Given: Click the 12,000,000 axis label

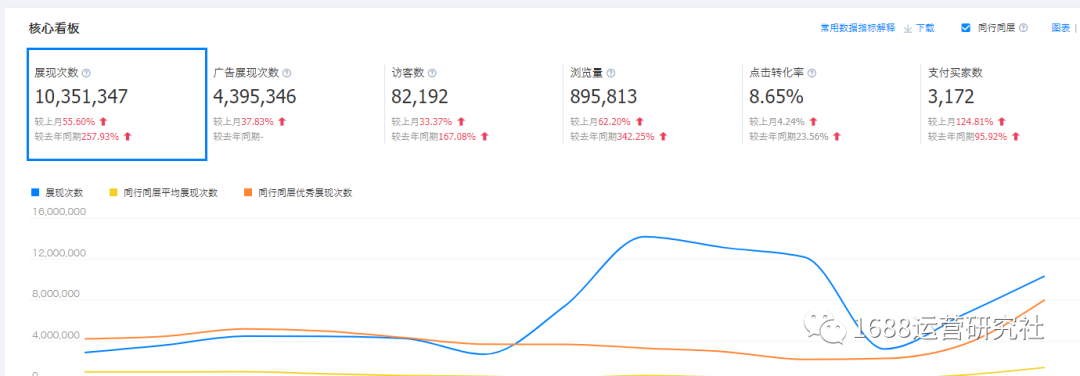Looking at the screenshot, I should (x=60, y=253).
